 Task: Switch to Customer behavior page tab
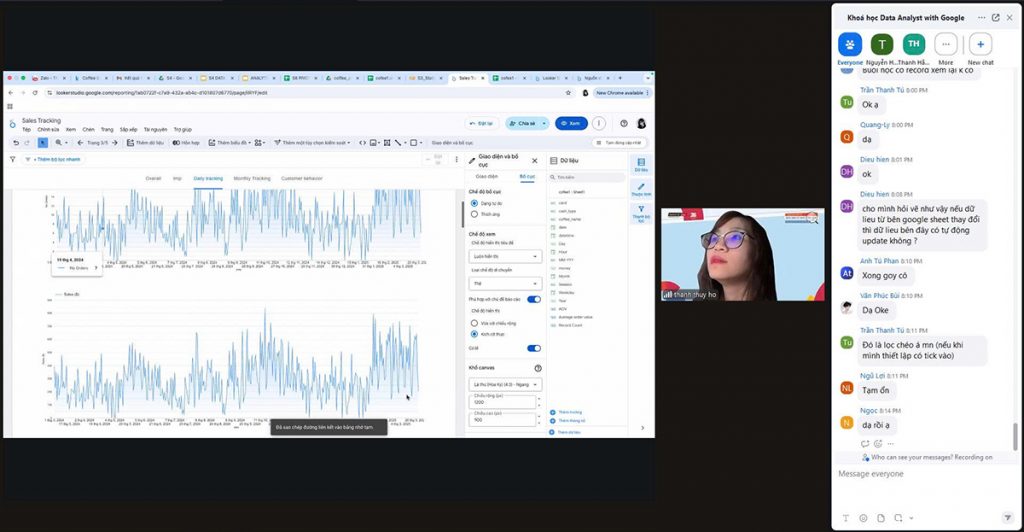pos(302,178)
